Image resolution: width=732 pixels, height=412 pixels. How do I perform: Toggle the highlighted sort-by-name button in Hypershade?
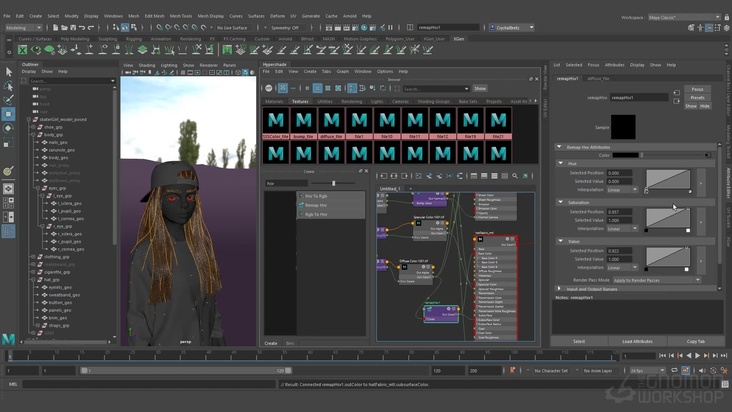tap(352, 88)
